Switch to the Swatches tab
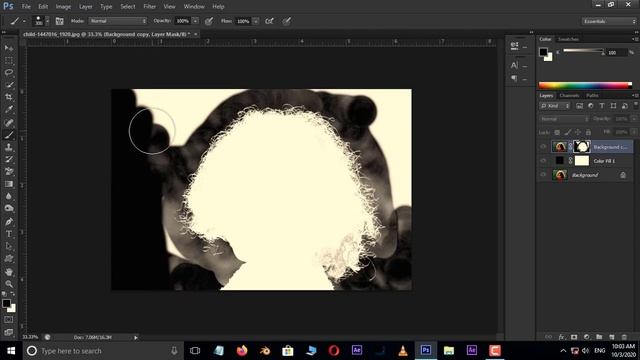 click(x=568, y=39)
